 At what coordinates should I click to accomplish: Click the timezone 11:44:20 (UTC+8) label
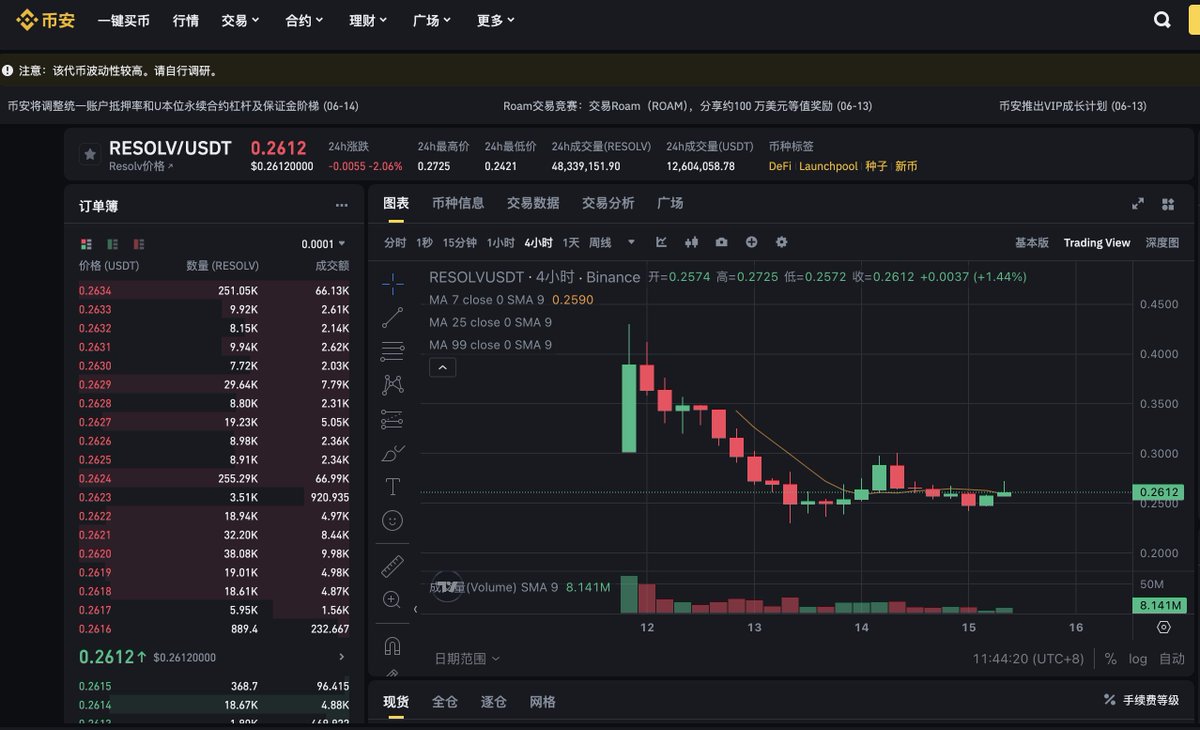1029,659
